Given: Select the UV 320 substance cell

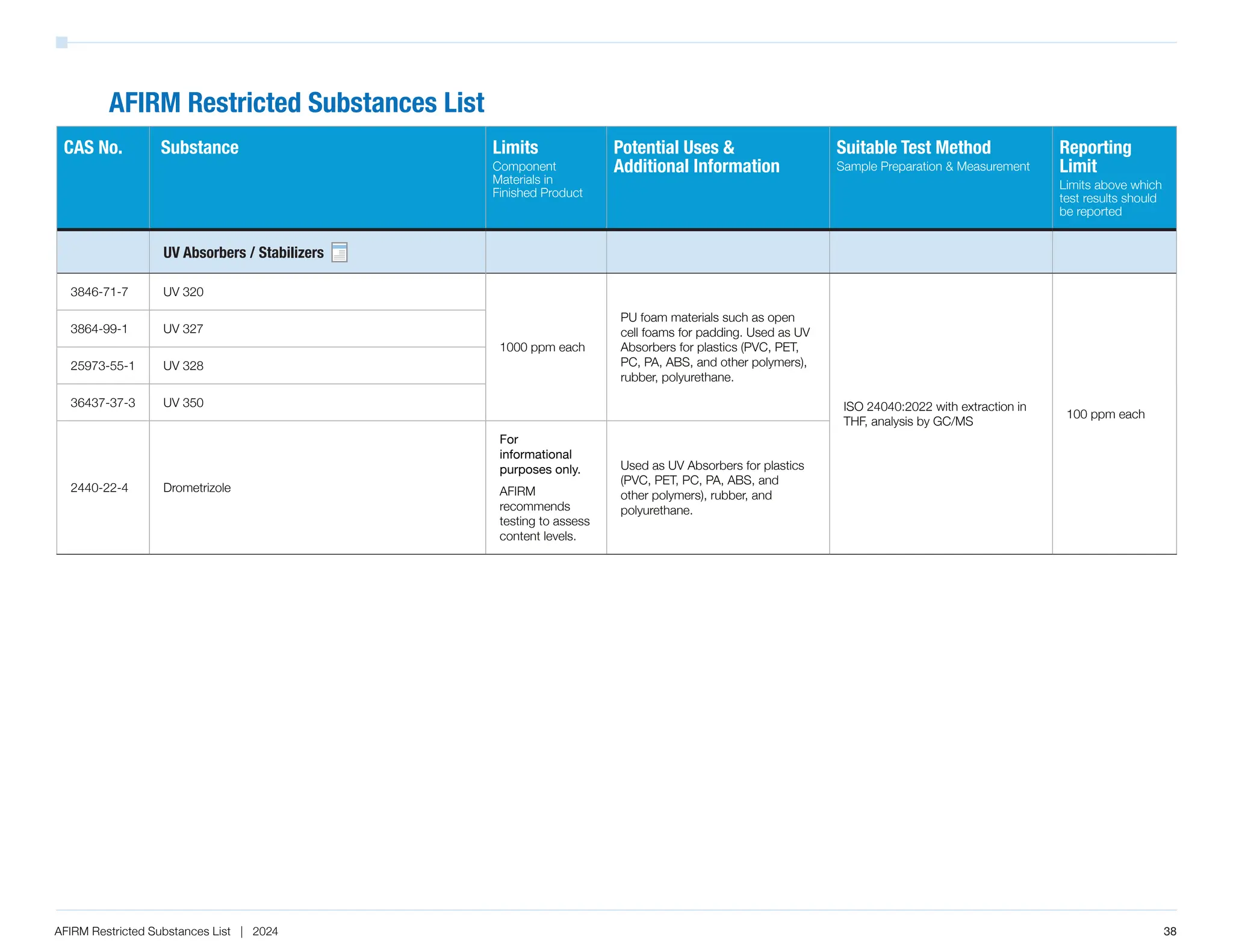Looking at the screenshot, I should click(x=184, y=292).
